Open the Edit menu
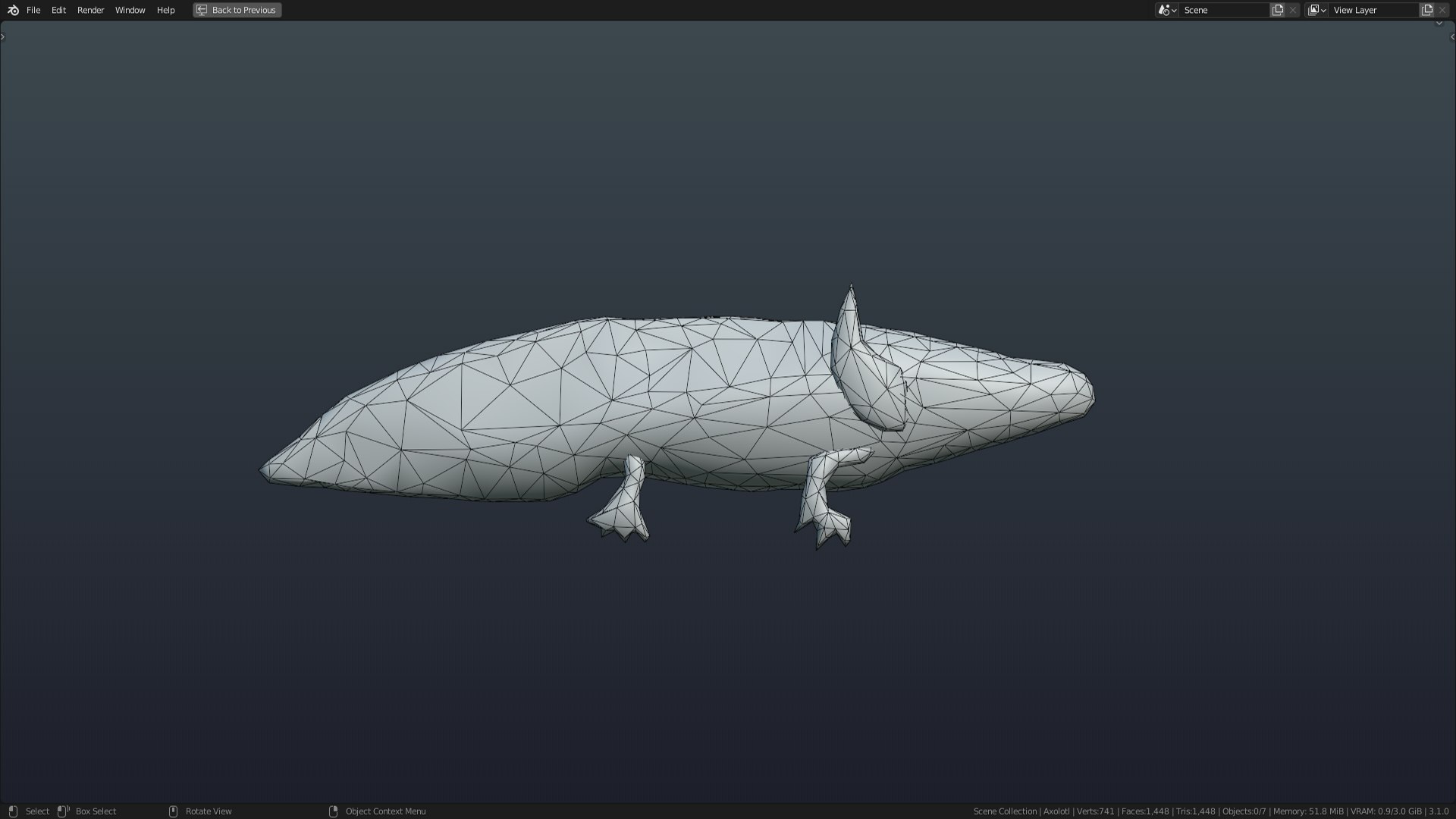Image resolution: width=1456 pixels, height=819 pixels. [58, 10]
